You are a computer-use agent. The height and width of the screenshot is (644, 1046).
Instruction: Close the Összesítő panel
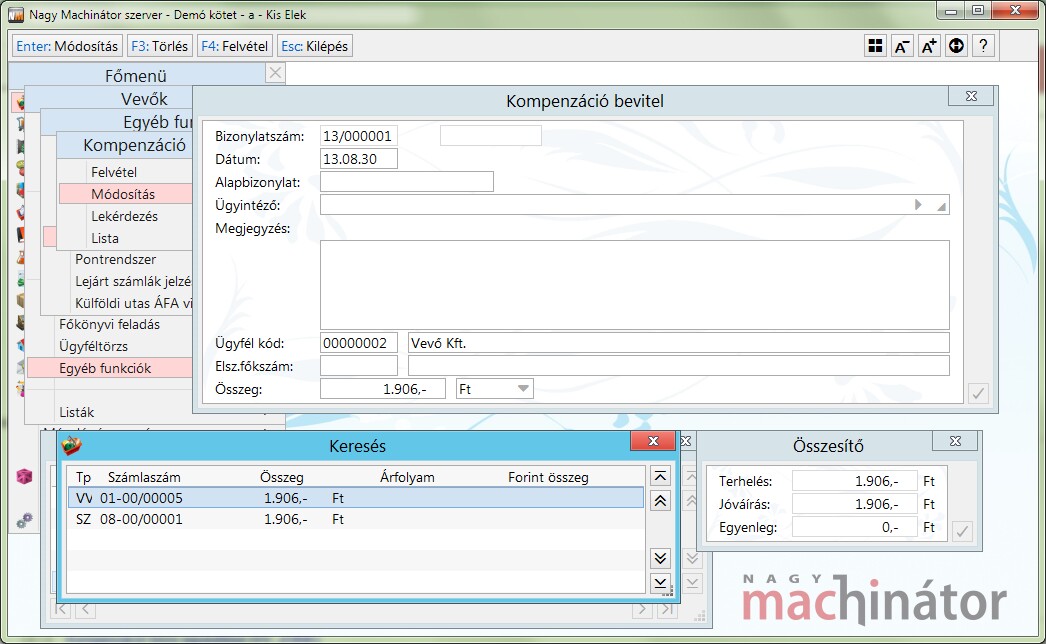tap(955, 440)
